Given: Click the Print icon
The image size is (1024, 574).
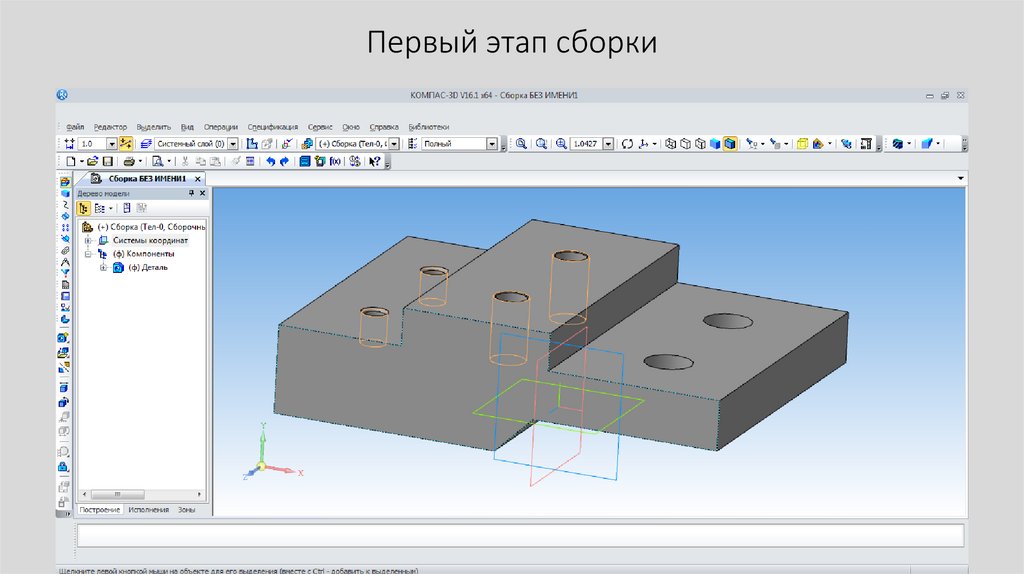Looking at the screenshot, I should 129,161.
